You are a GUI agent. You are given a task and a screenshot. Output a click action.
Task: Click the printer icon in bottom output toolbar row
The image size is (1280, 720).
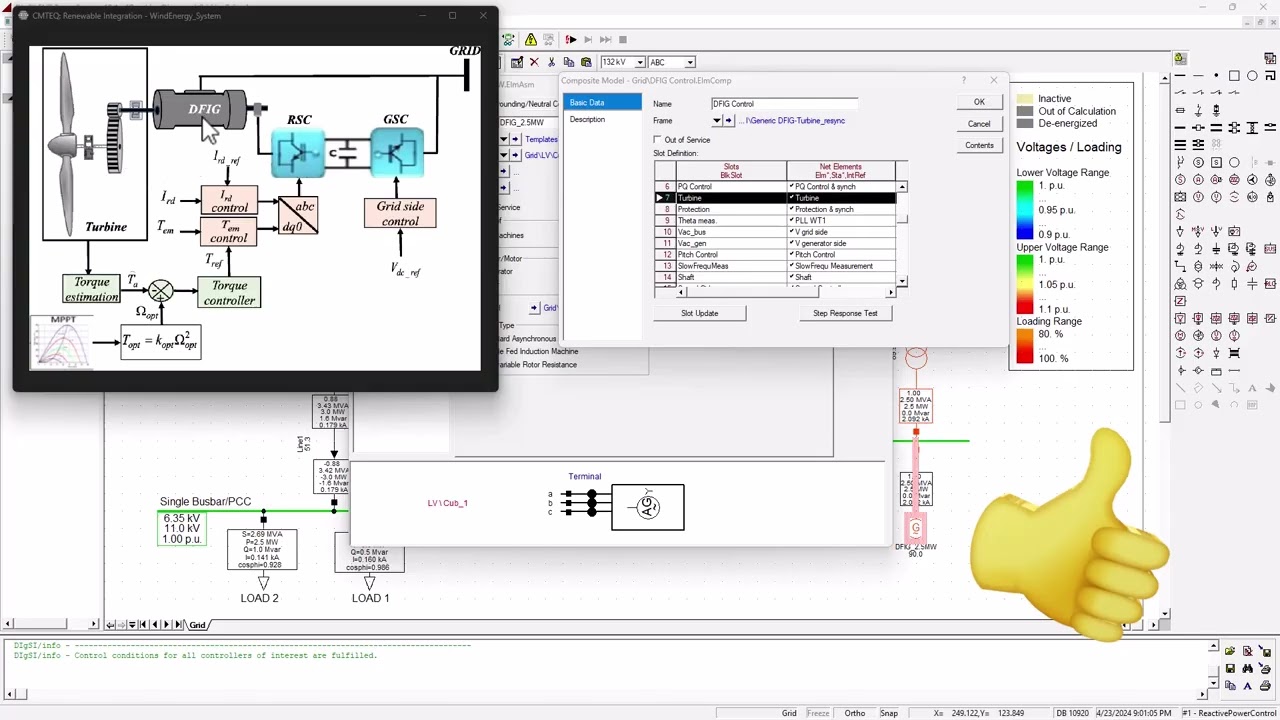pyautogui.click(x=1265, y=686)
